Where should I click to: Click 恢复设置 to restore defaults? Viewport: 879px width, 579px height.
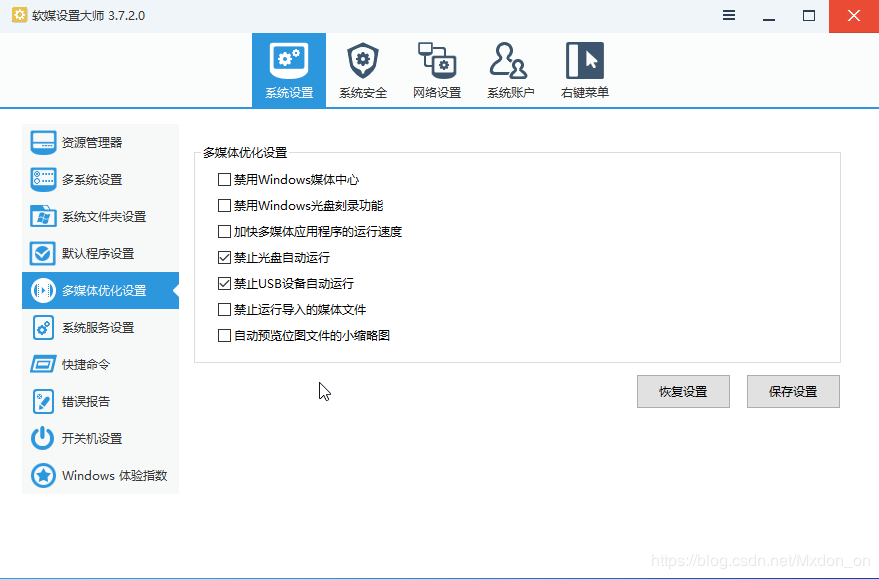point(683,391)
